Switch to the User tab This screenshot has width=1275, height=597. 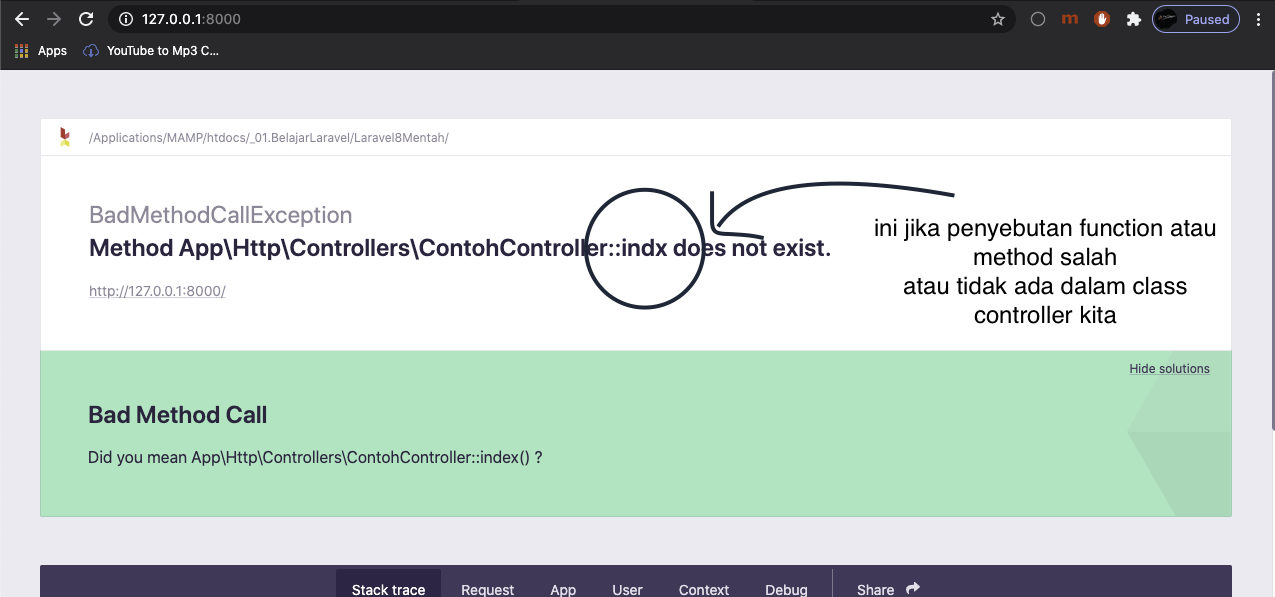pyautogui.click(x=627, y=588)
